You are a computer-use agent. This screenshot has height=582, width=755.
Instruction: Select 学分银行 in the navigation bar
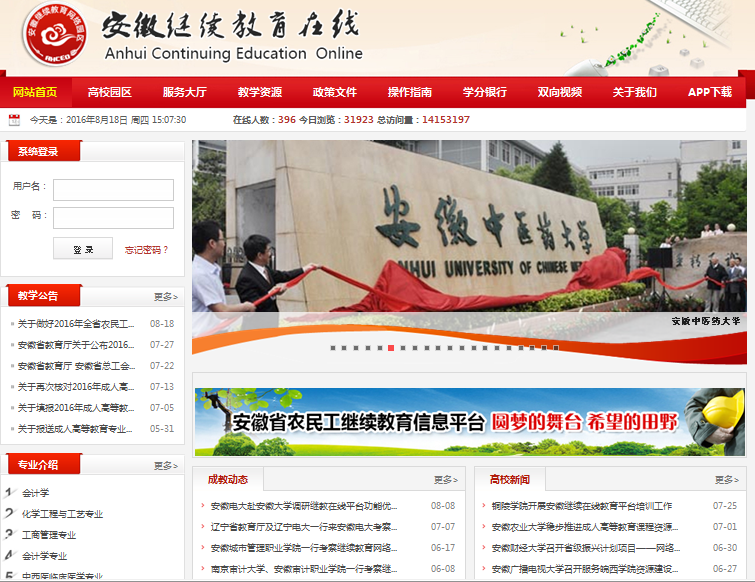(x=485, y=92)
